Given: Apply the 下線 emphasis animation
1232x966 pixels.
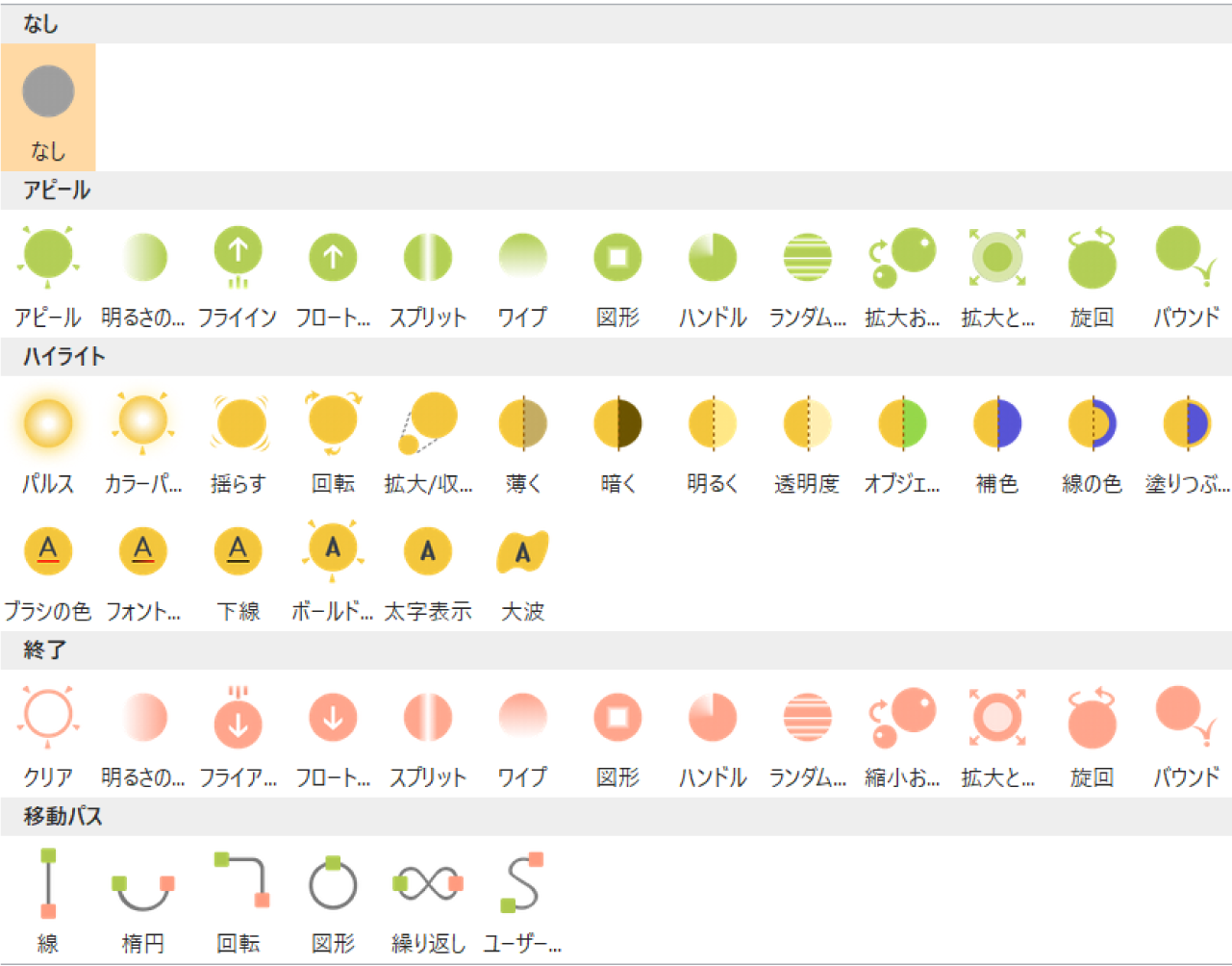Looking at the screenshot, I should [x=238, y=550].
